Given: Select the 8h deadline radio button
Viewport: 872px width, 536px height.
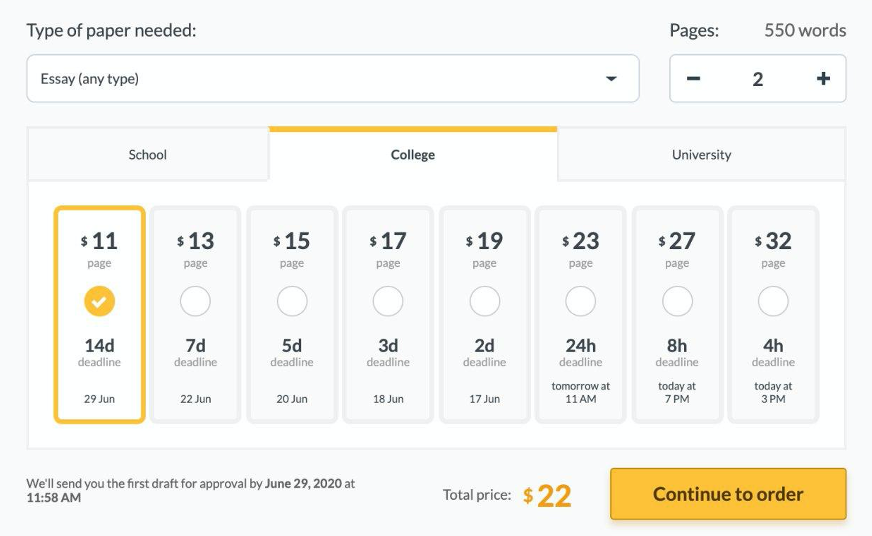Looking at the screenshot, I should tap(677, 300).
